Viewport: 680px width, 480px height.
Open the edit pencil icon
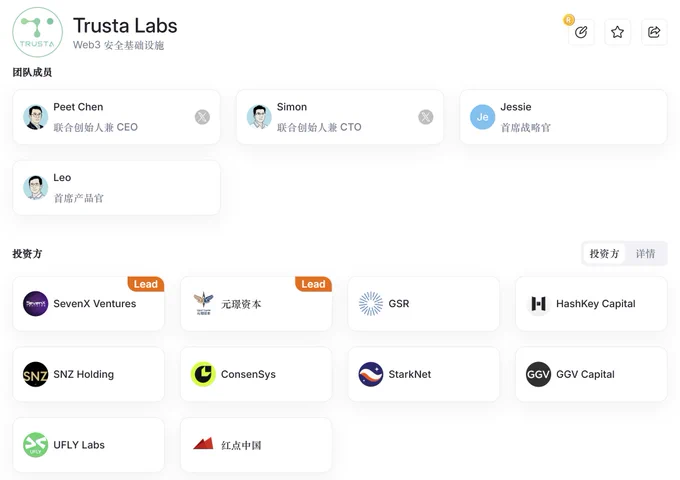[581, 32]
